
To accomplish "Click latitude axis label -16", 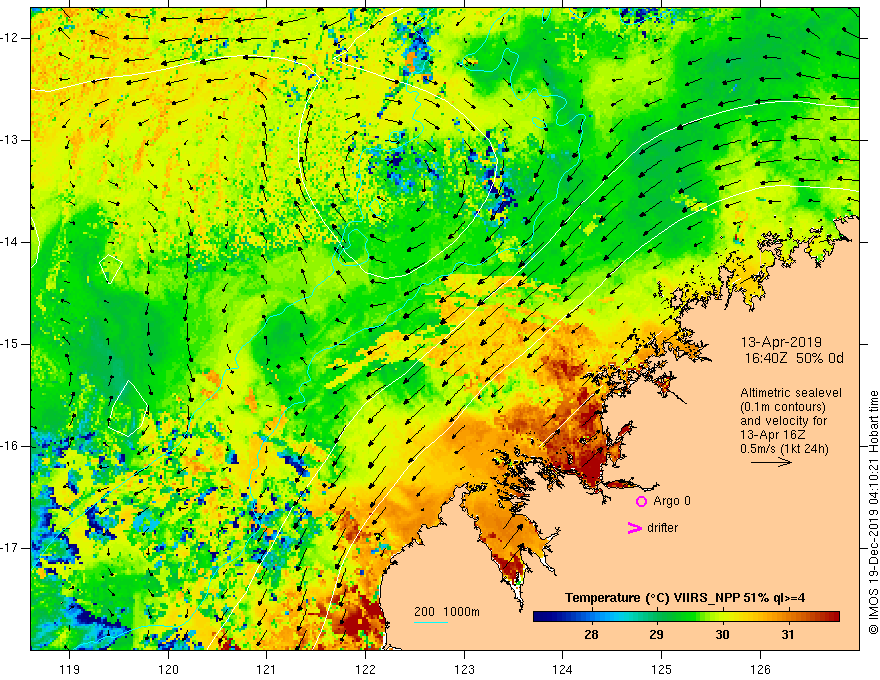I will (11, 446).
